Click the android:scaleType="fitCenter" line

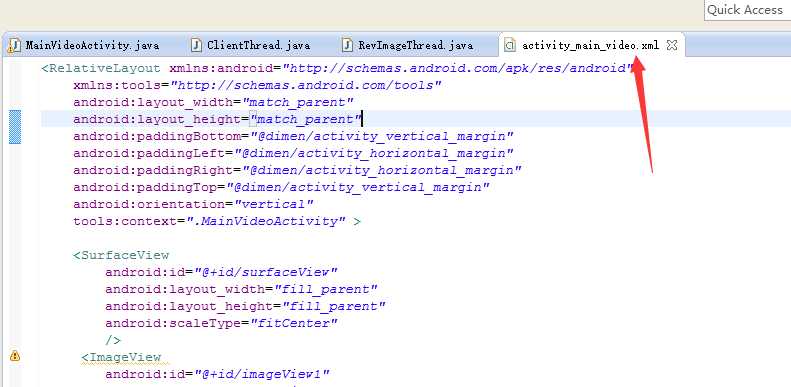pos(221,323)
